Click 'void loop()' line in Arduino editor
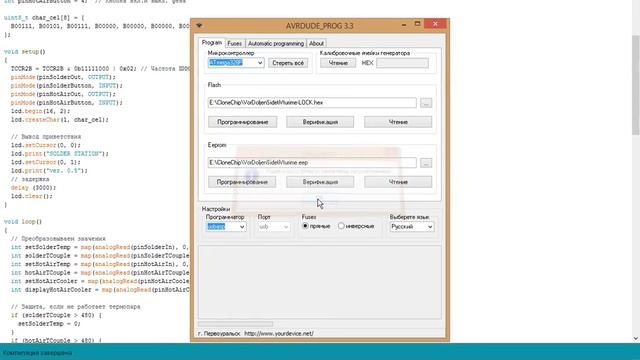The image size is (640, 360). coord(23,222)
